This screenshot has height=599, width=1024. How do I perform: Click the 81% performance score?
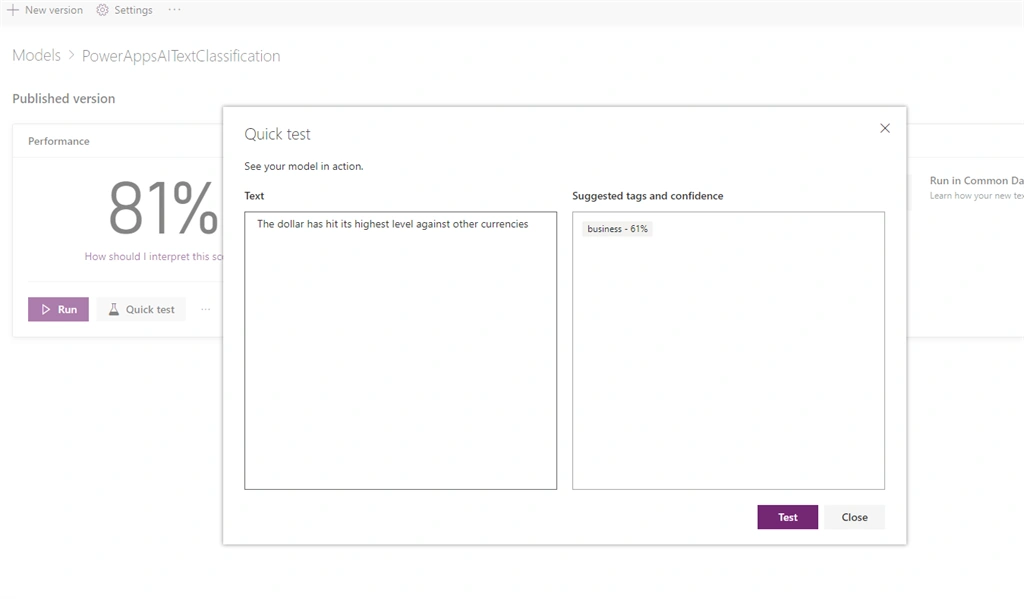click(163, 208)
